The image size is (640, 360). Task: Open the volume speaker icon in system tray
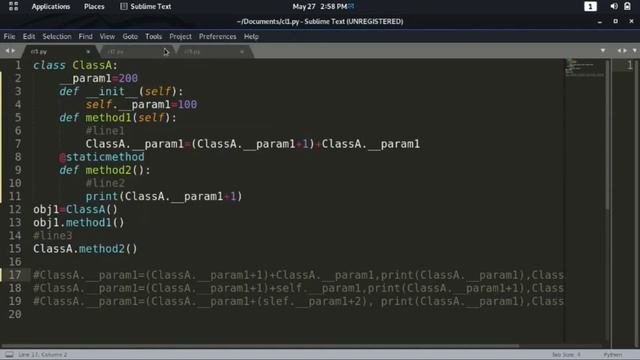[613, 6]
